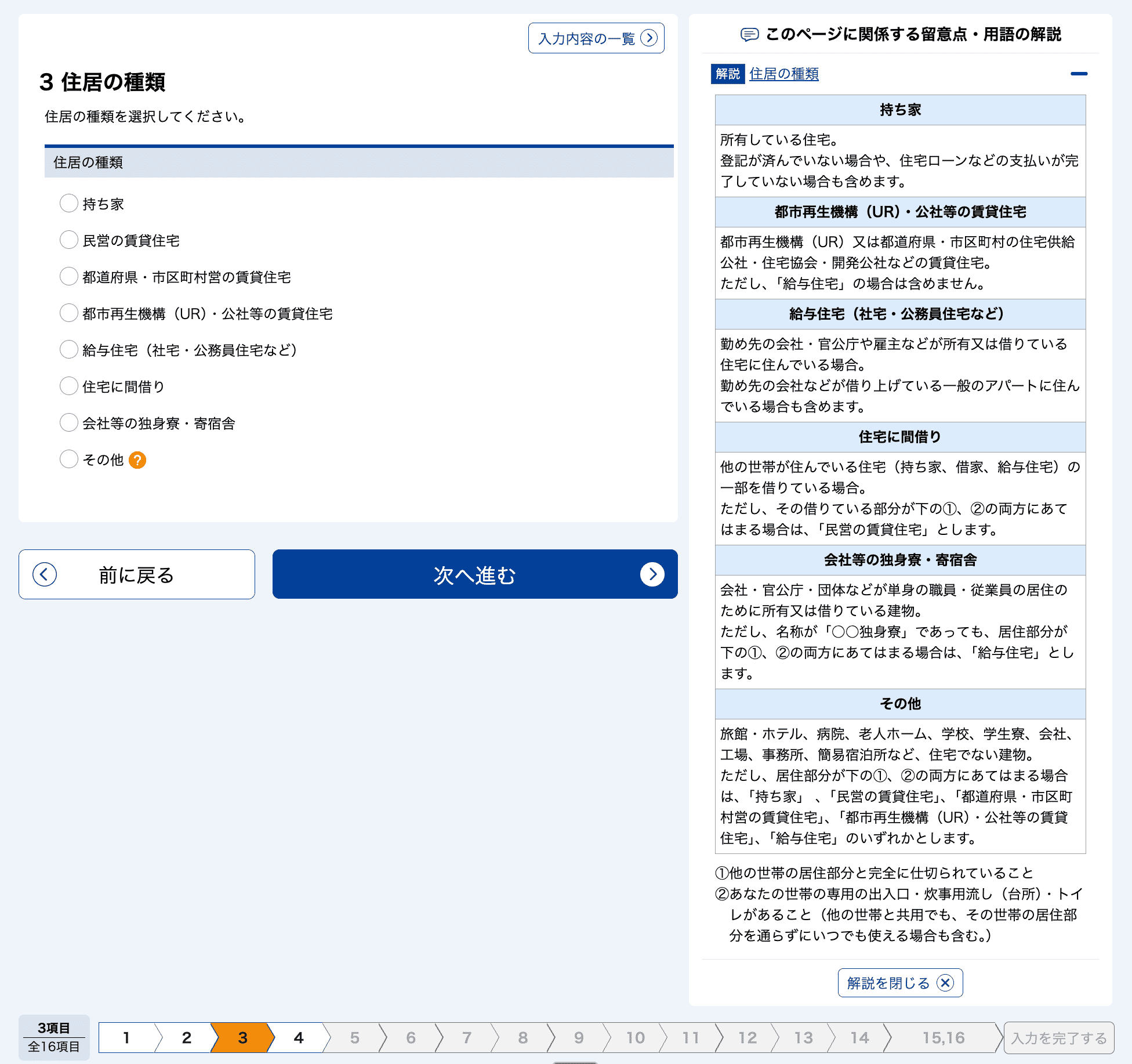Select 民営の賃貸住宅 as housing type
The width and height of the screenshot is (1132, 1064).
tap(69, 240)
